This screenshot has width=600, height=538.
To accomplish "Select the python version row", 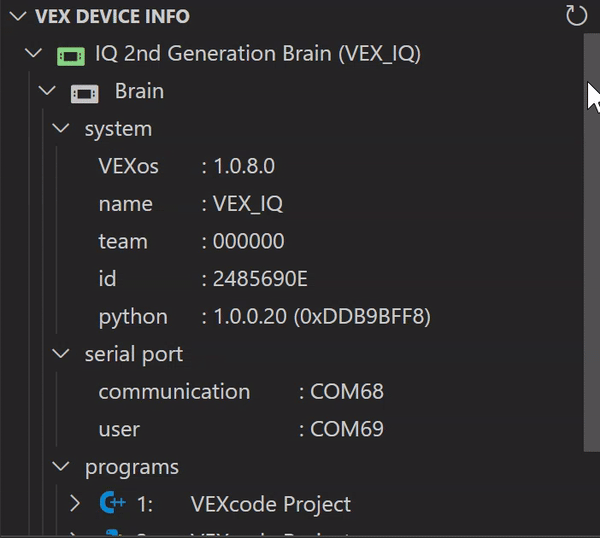I will click(264, 317).
